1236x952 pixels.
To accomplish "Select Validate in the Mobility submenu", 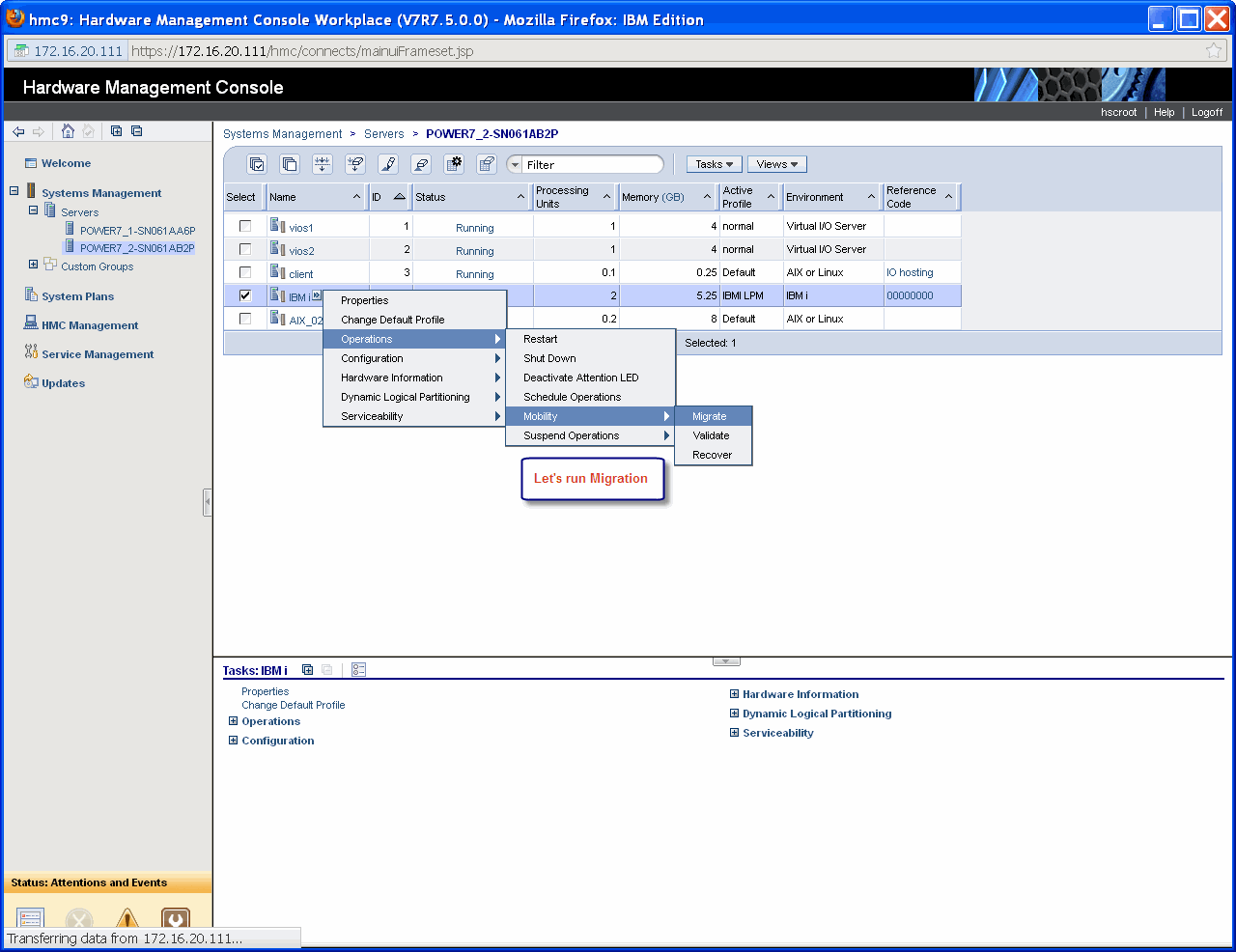I will point(711,435).
